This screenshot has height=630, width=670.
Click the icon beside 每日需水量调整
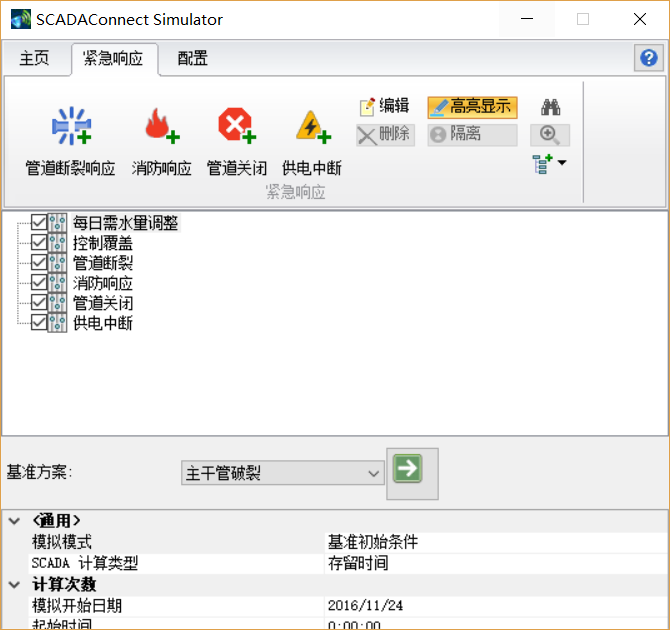pos(57,223)
